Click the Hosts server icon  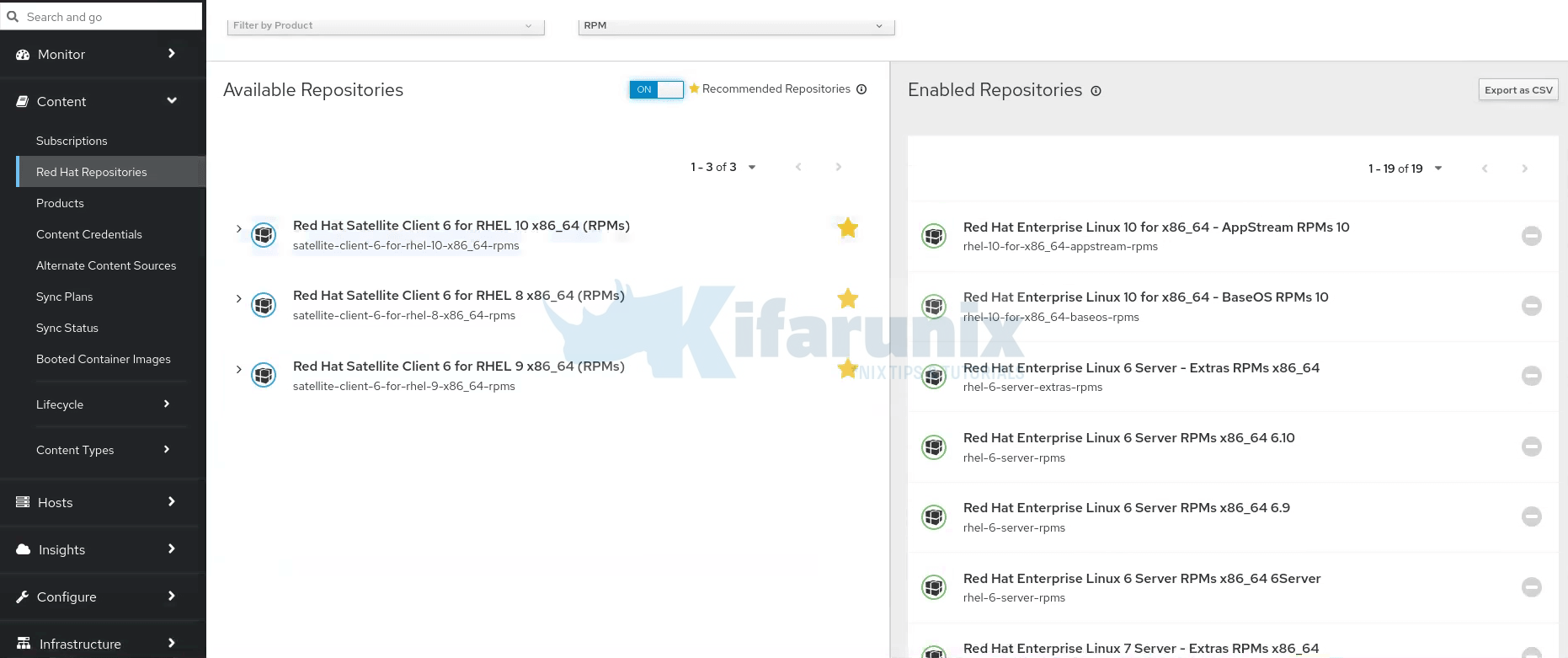pyautogui.click(x=23, y=502)
